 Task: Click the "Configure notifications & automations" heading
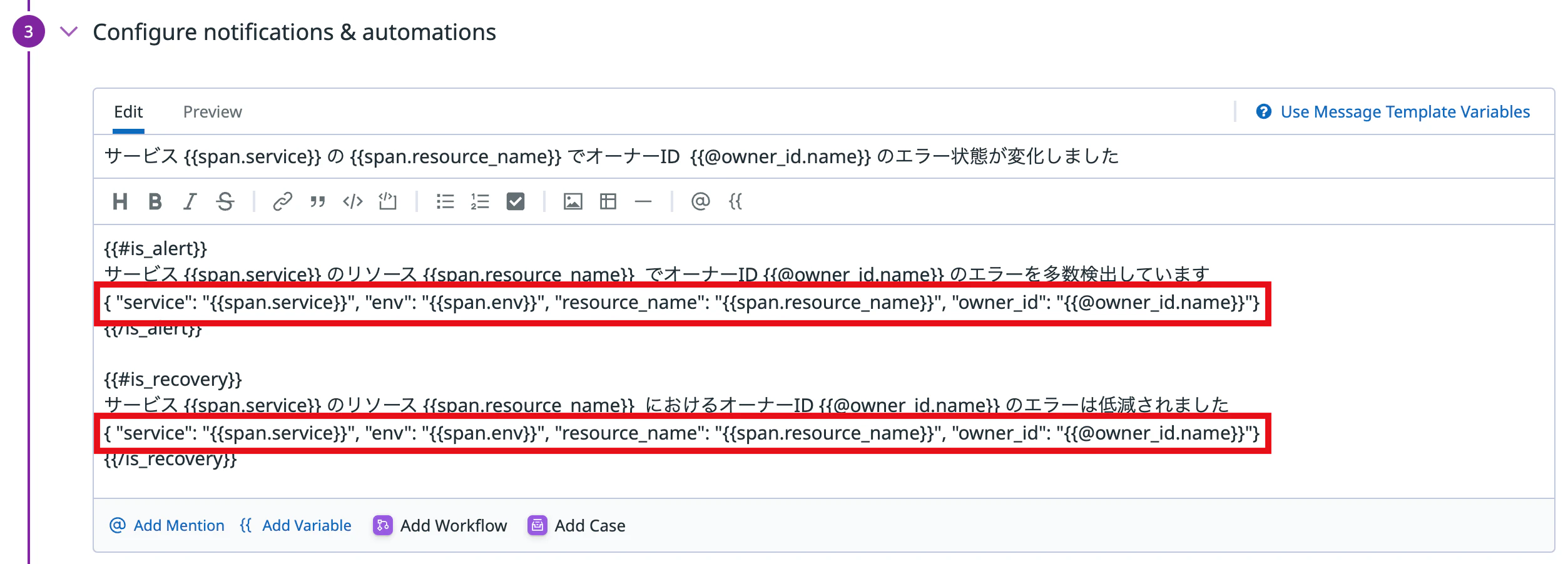tap(295, 32)
